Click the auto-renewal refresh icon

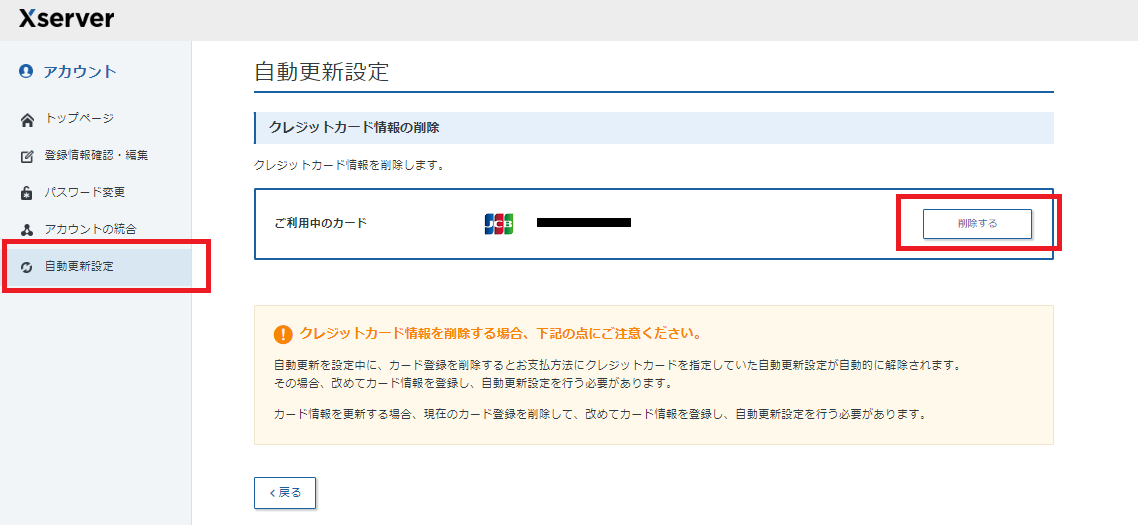[x=27, y=267]
